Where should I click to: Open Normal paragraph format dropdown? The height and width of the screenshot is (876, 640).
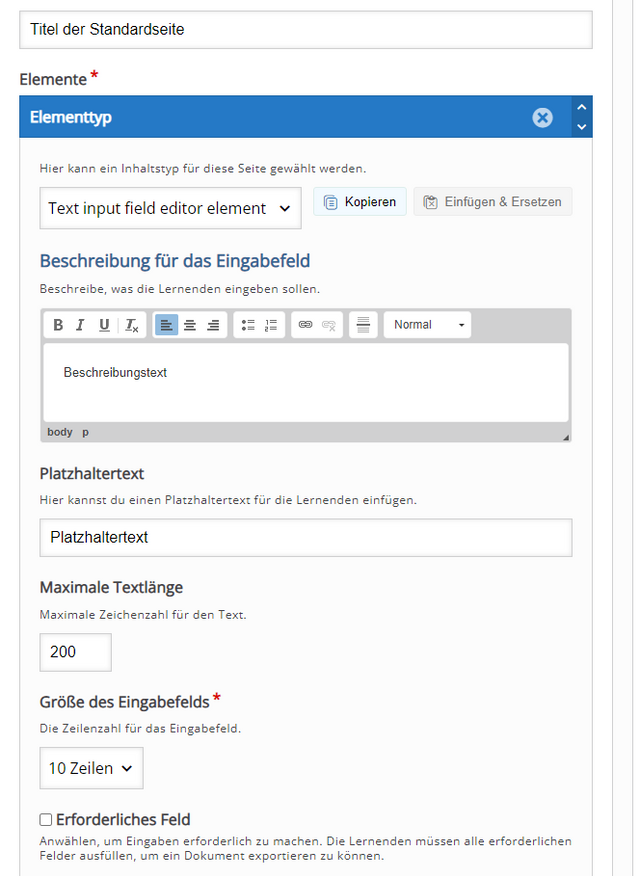(x=427, y=325)
